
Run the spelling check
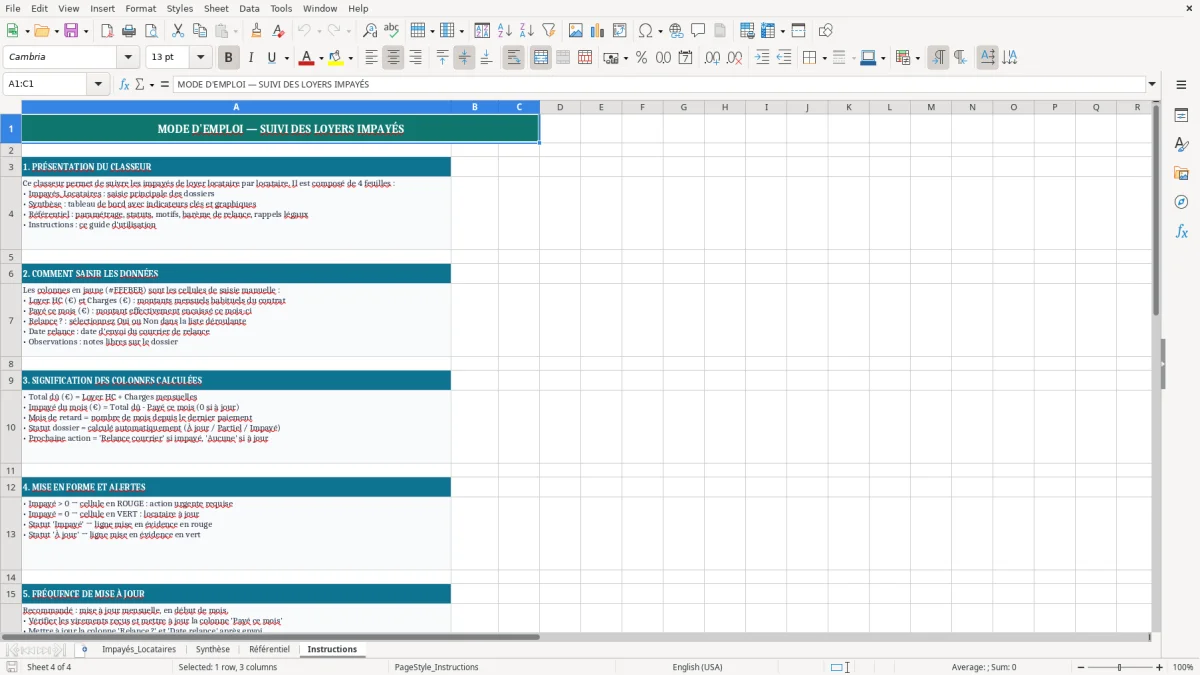392,31
